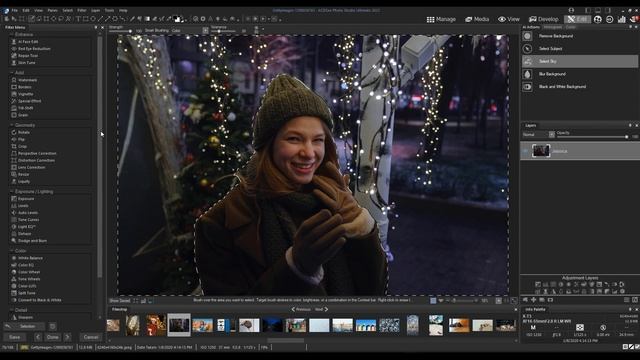Choose the Repair Tool filter
Image resolution: width=640 pixels, height=360 pixels.
pos(28,56)
